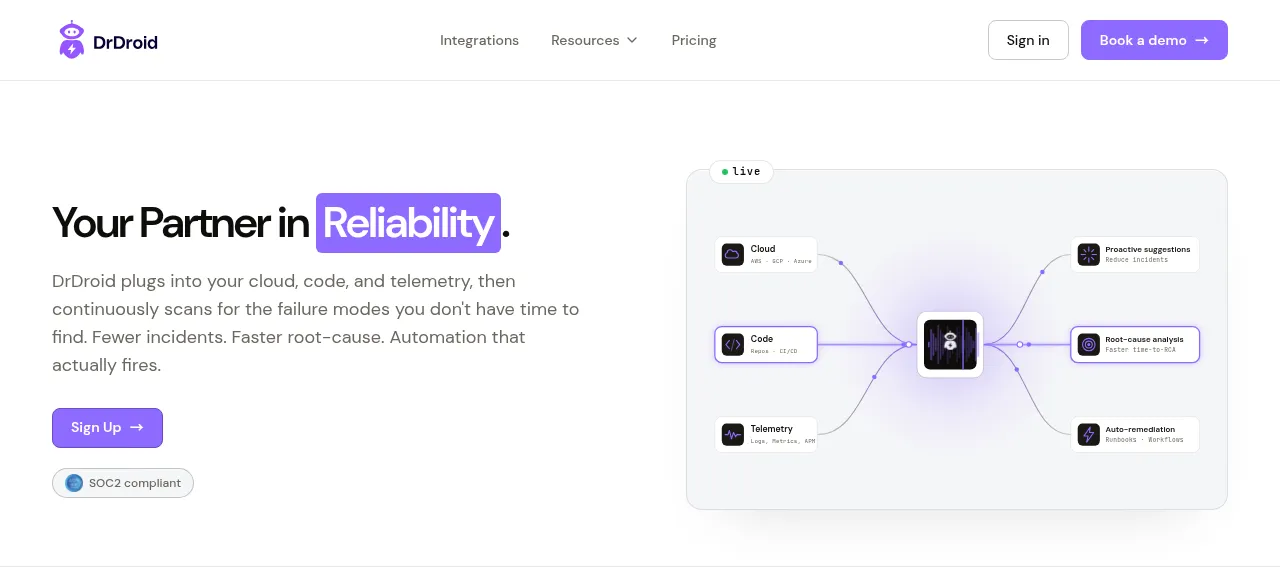The image size is (1280, 577).
Task: Click the central DrDroid bot tile
Action: pyautogui.click(x=950, y=344)
